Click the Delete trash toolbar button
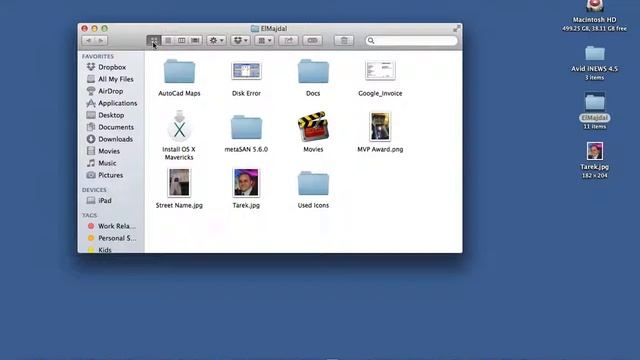 (344, 40)
